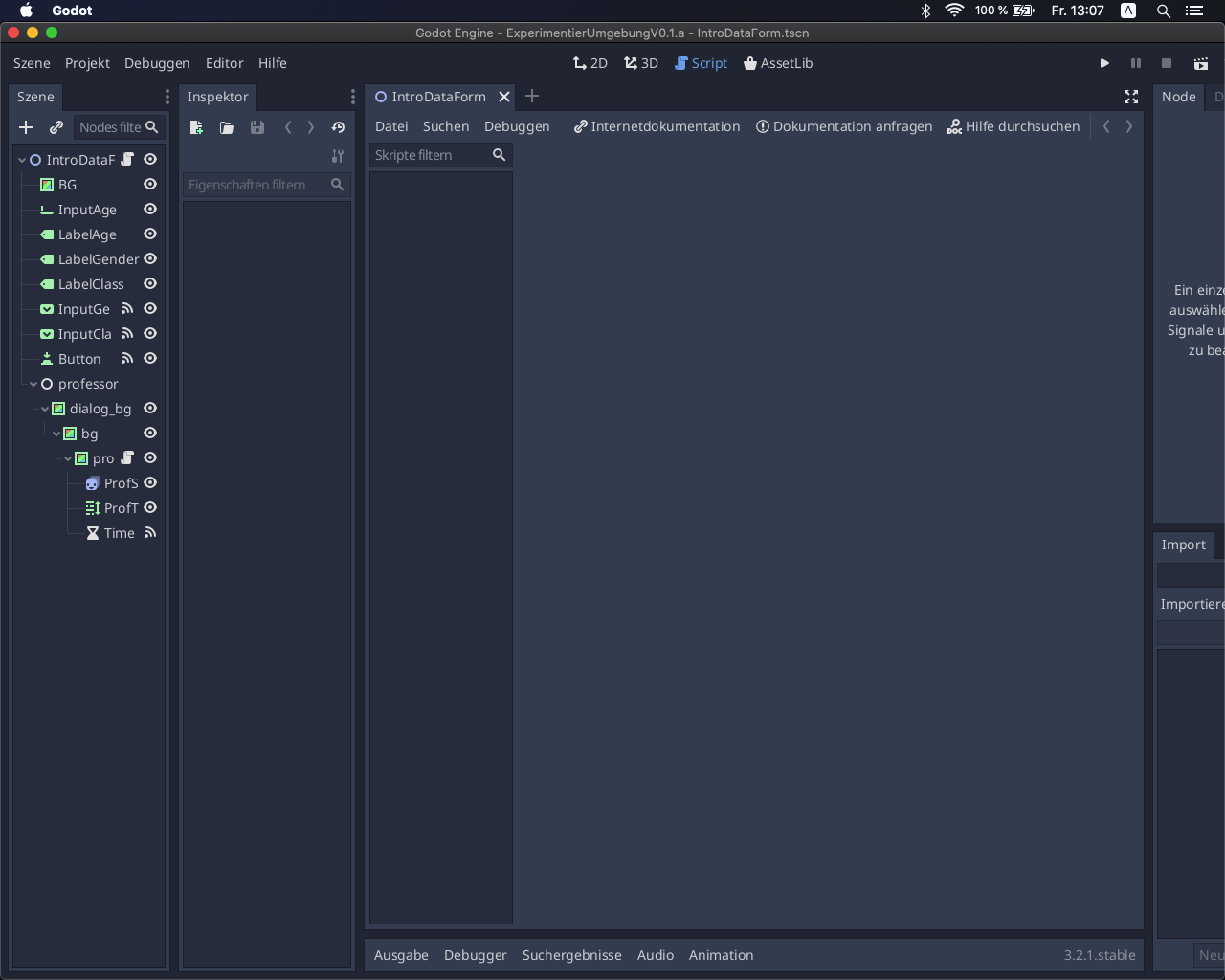Run the project with the Play button
This screenshot has height=980, width=1225.
(x=1104, y=63)
